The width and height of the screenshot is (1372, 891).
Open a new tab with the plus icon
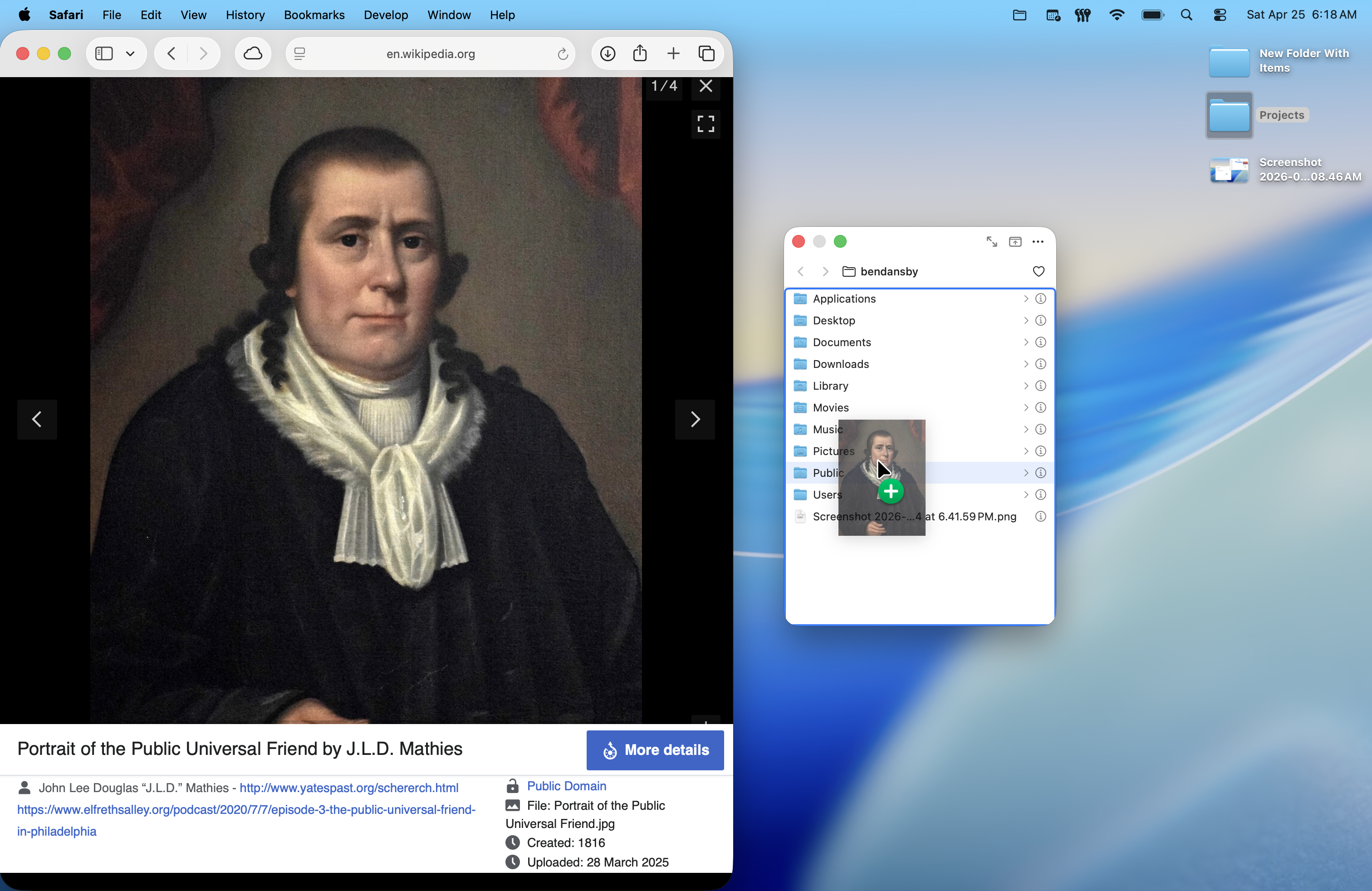click(673, 53)
